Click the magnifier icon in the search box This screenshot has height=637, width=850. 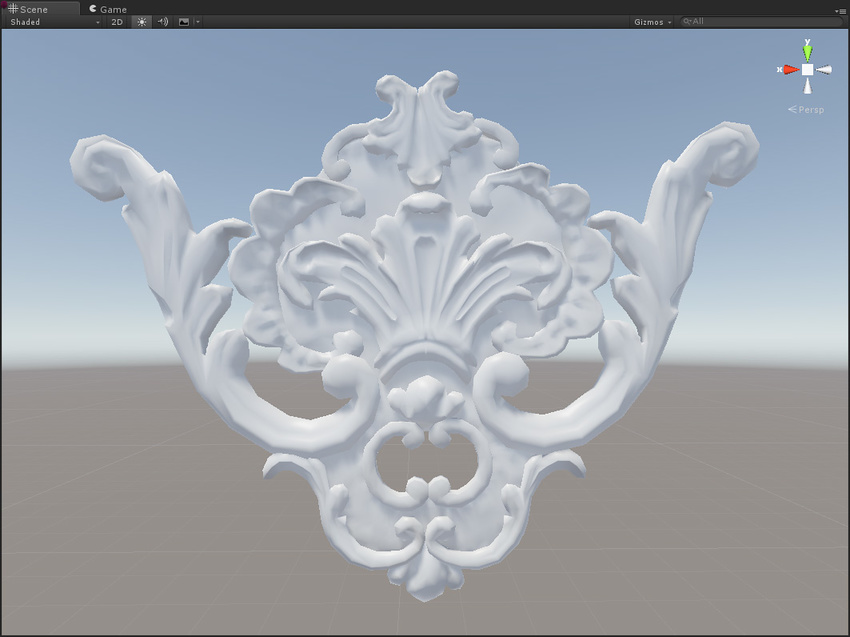(x=687, y=21)
